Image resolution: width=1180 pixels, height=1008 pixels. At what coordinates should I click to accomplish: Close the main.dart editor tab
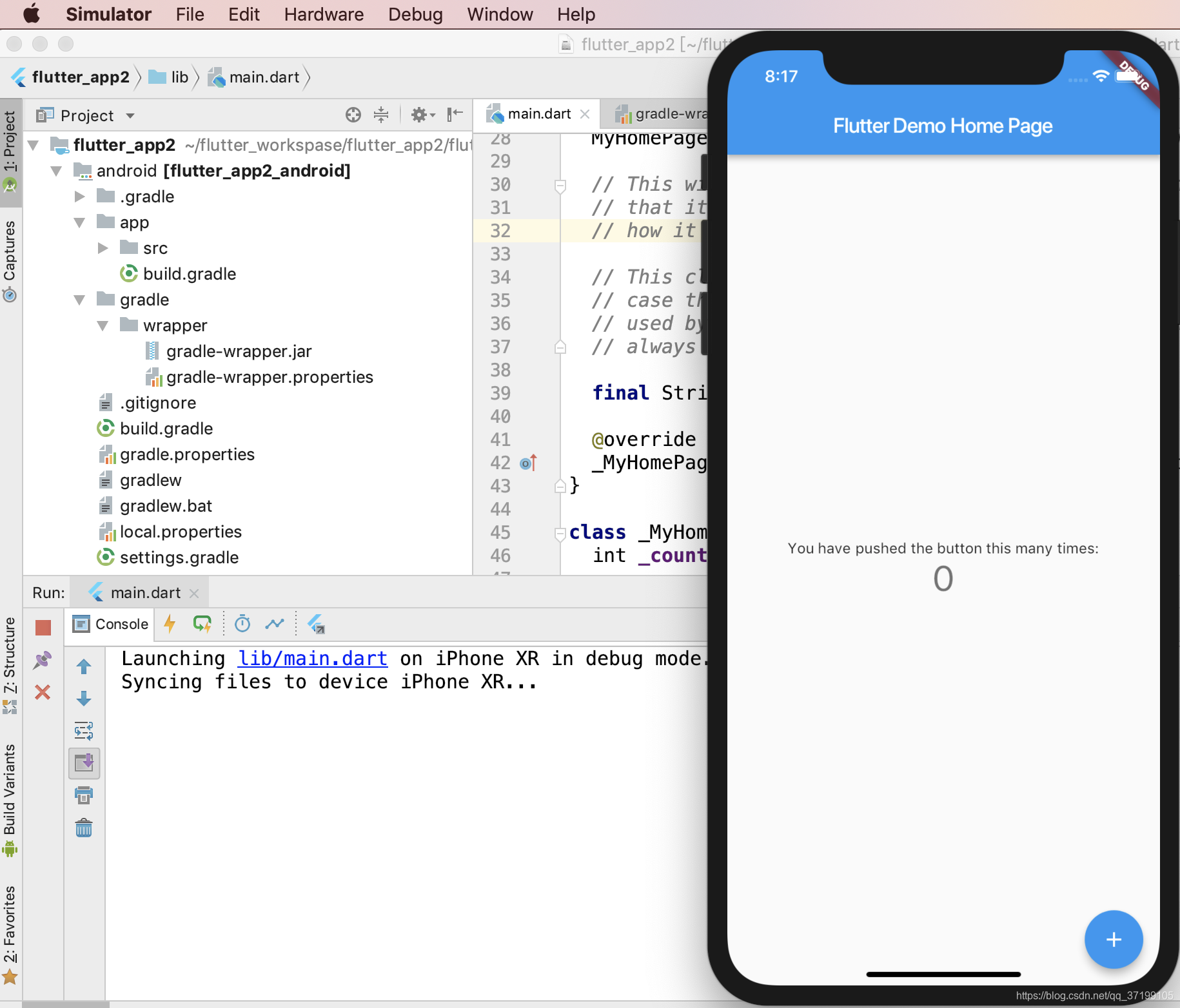[x=585, y=114]
